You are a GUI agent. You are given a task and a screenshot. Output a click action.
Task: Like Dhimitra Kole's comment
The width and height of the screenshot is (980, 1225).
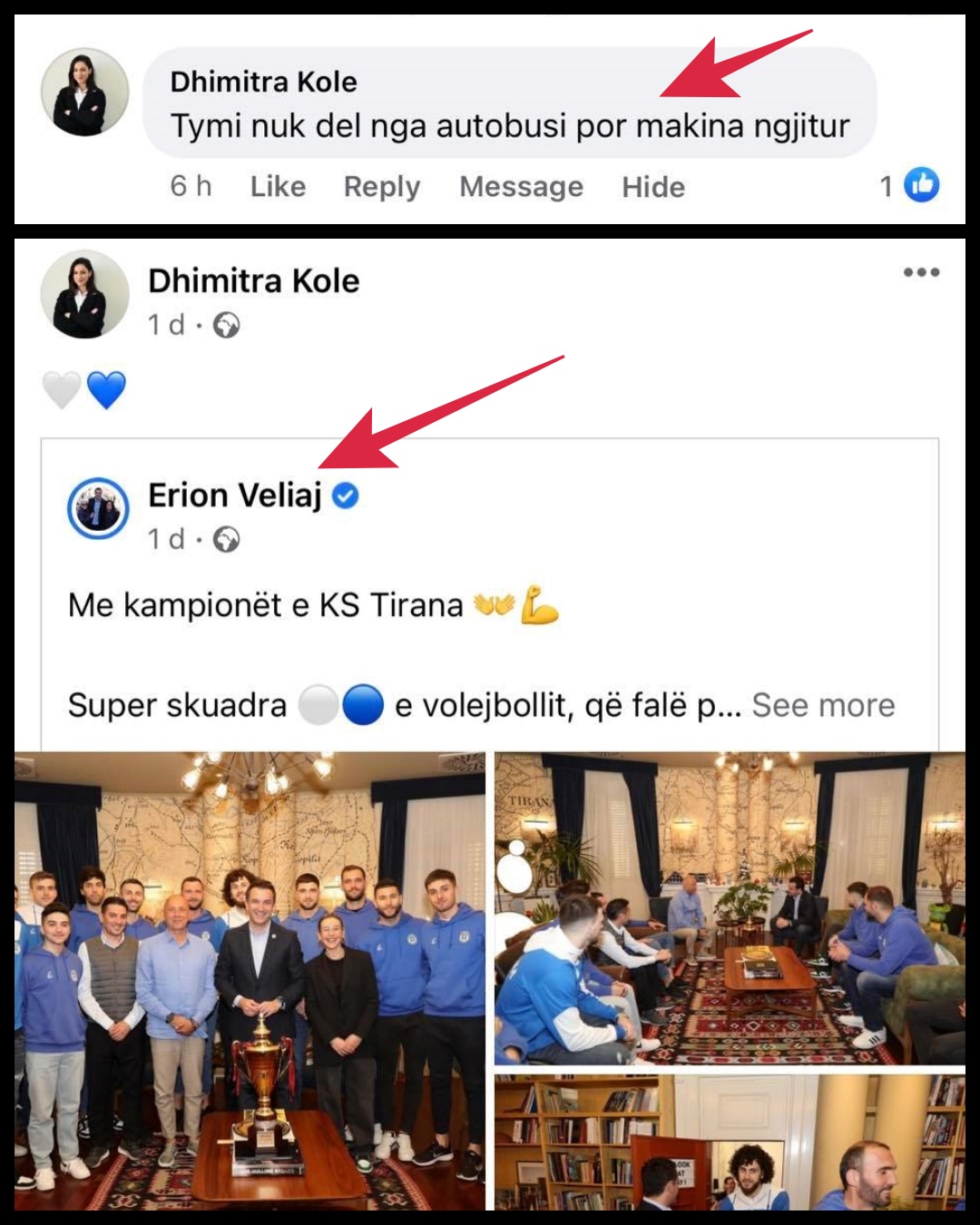(278, 186)
